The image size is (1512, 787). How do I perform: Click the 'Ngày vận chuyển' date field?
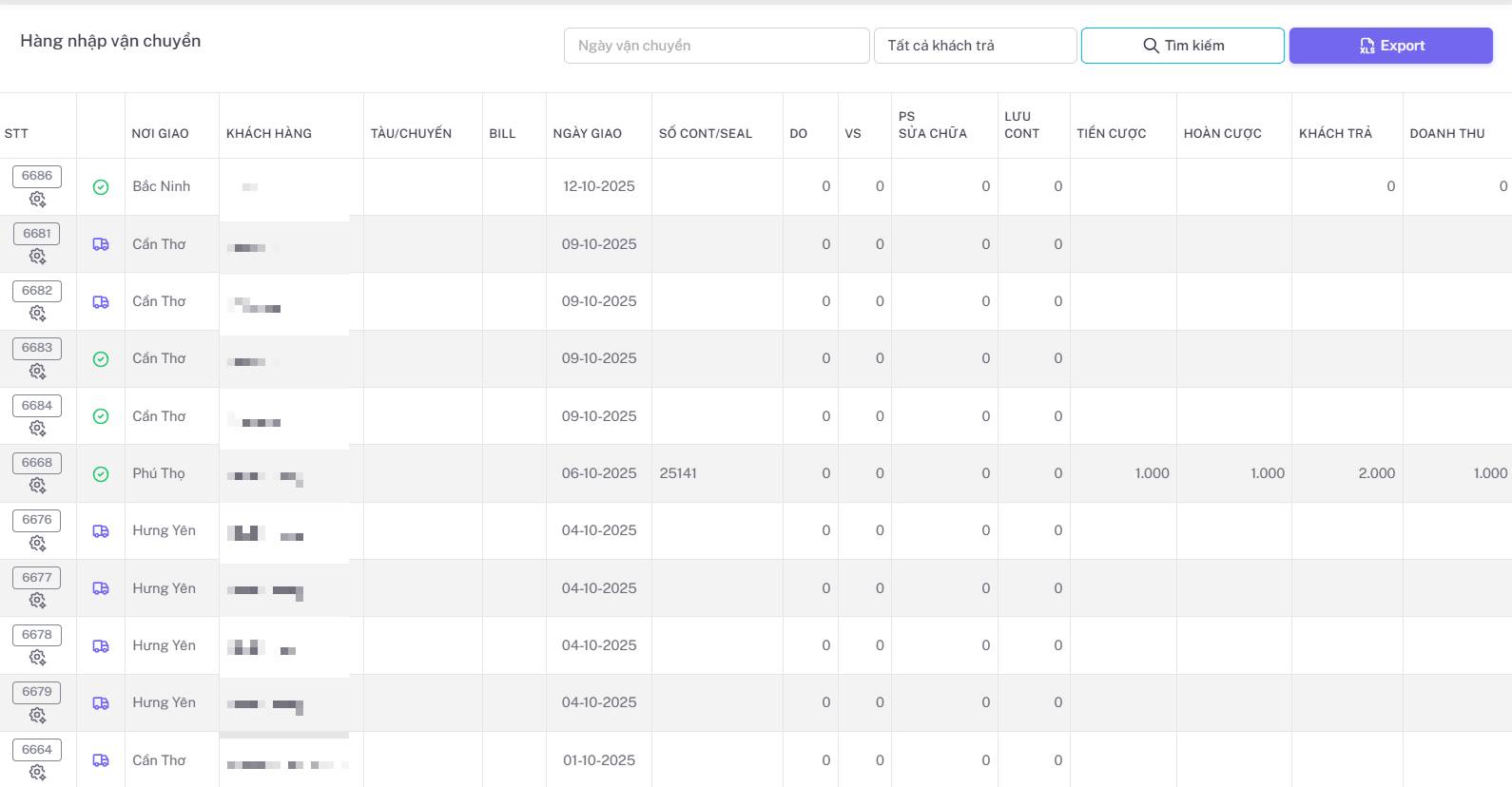[x=716, y=46]
